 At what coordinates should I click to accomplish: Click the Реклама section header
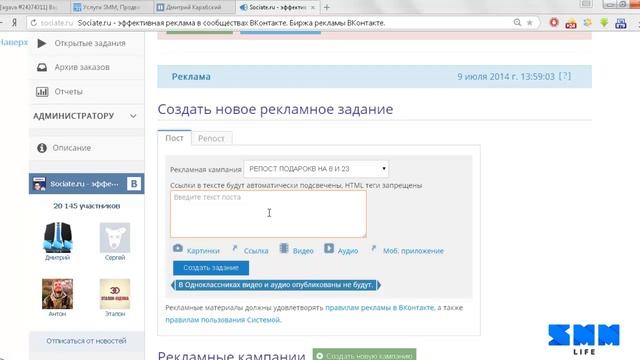coord(191,77)
